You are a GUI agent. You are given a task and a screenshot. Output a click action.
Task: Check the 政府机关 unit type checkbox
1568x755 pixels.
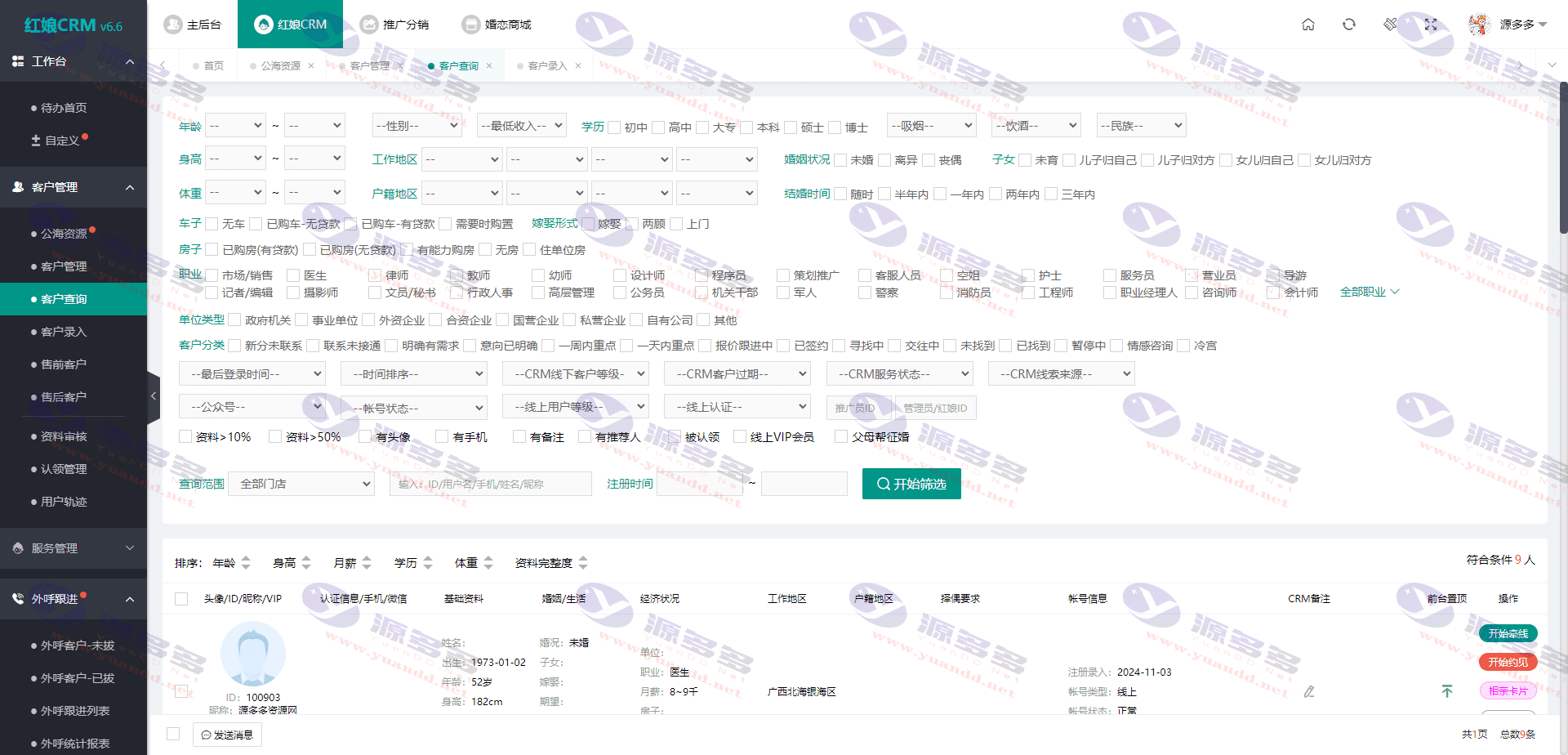click(x=234, y=320)
